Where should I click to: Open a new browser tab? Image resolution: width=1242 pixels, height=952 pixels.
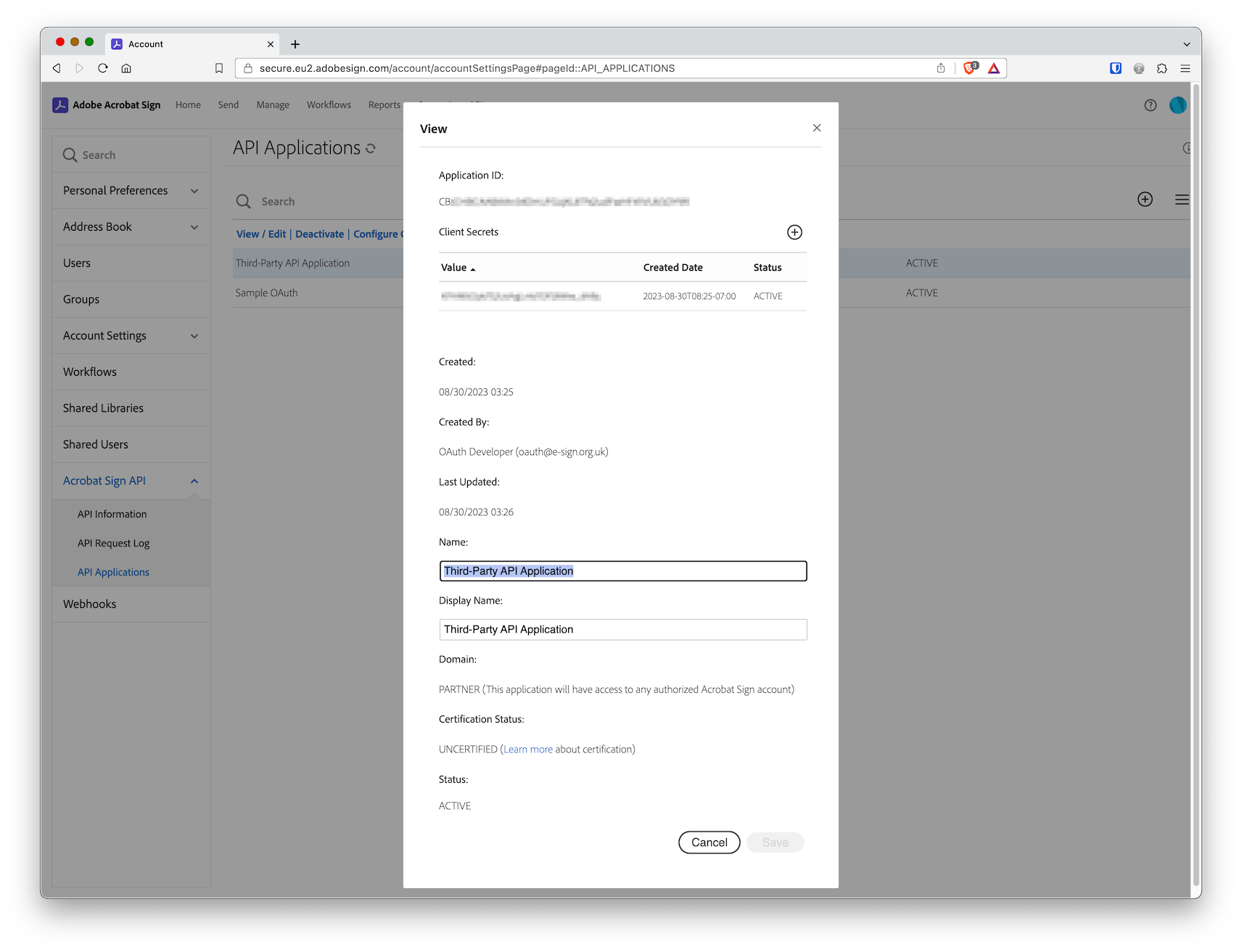coord(295,44)
